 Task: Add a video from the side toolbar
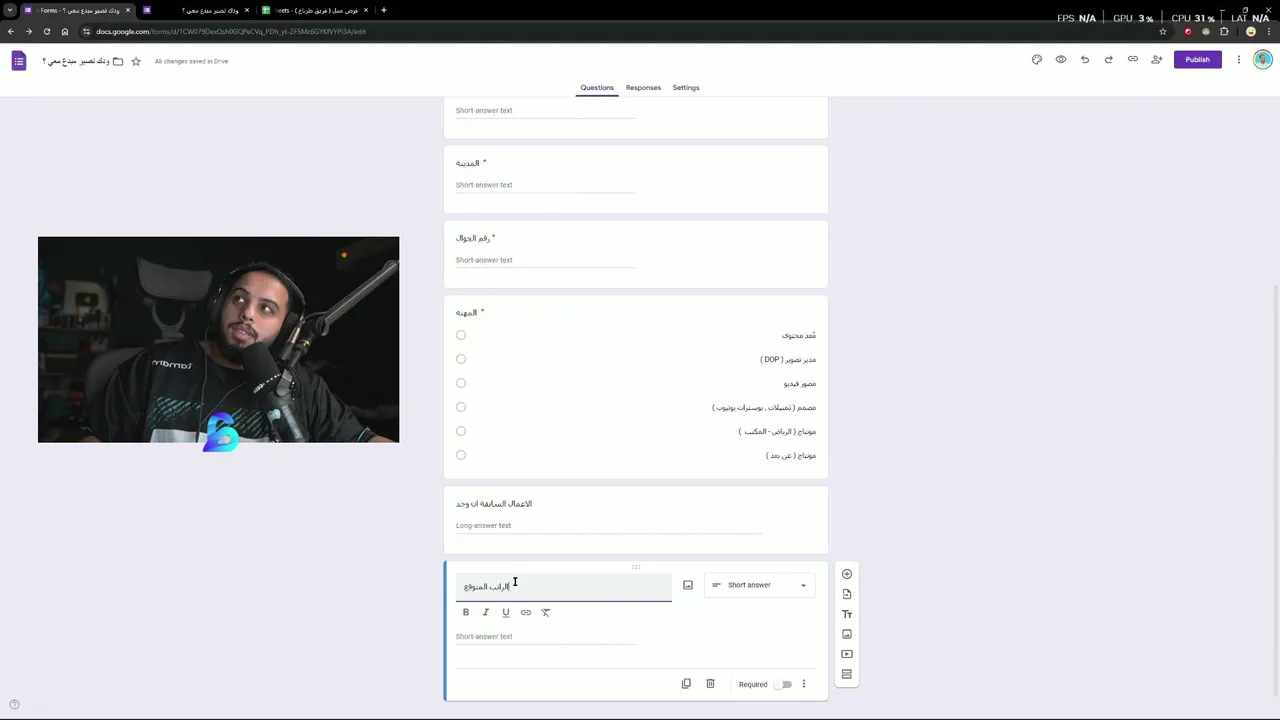pos(847,654)
